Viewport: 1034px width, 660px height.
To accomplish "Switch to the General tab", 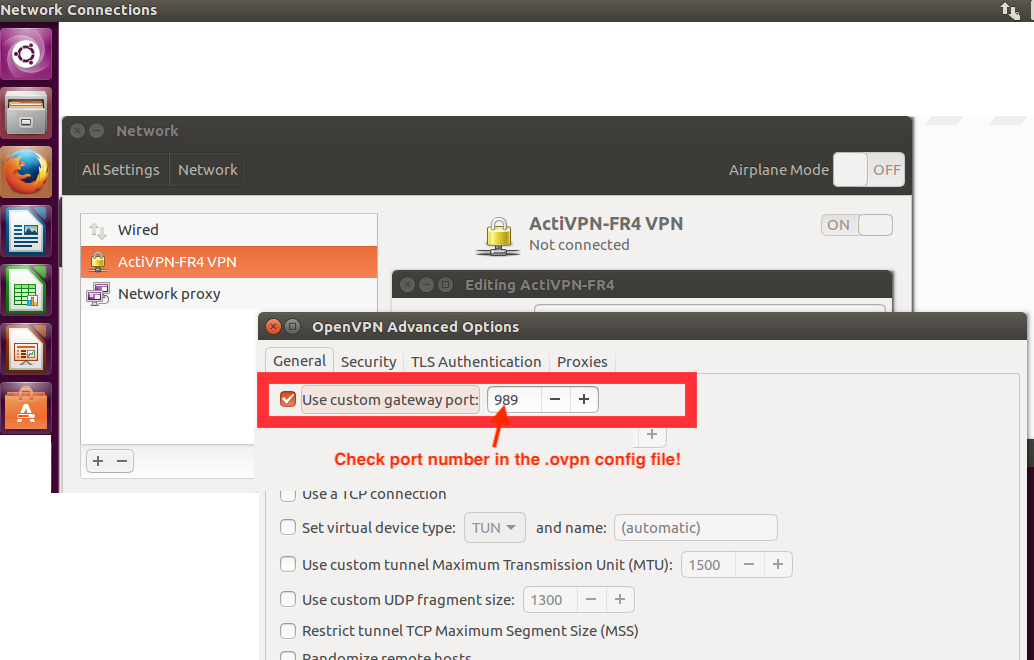I will tap(299, 361).
